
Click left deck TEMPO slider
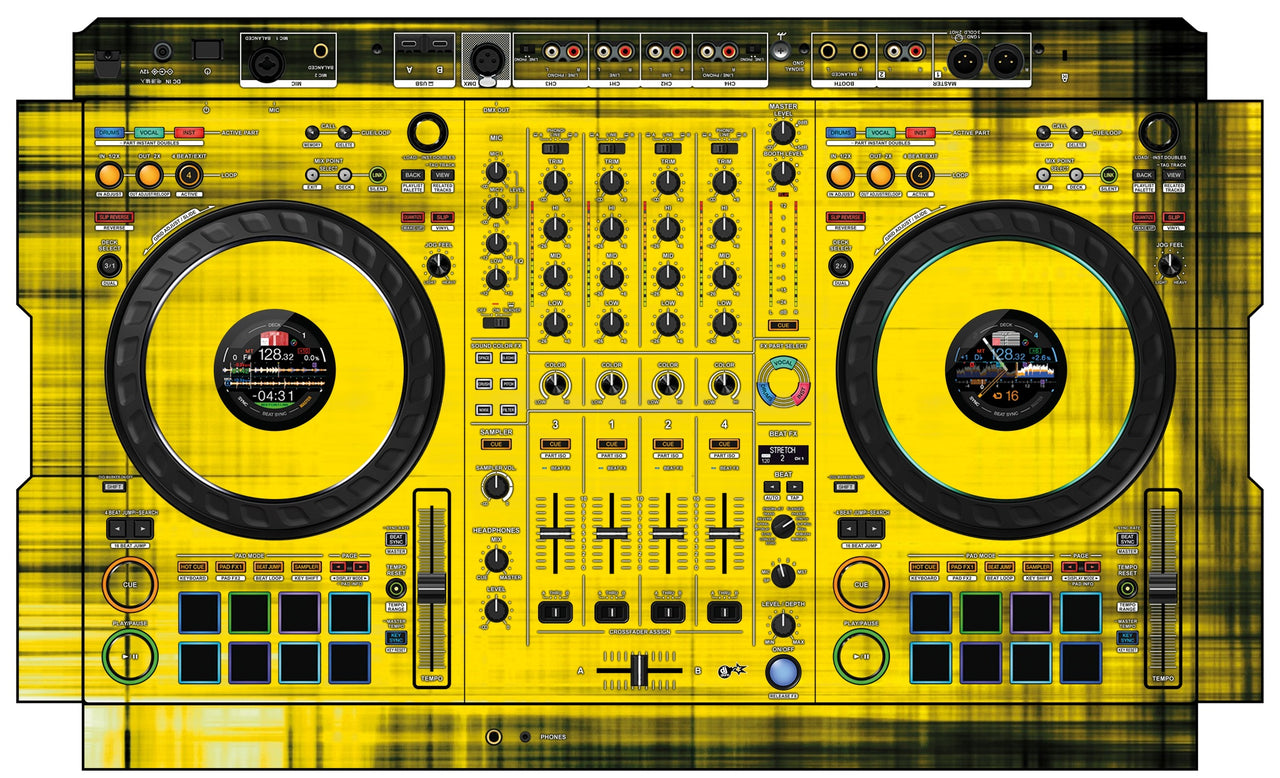432,587
